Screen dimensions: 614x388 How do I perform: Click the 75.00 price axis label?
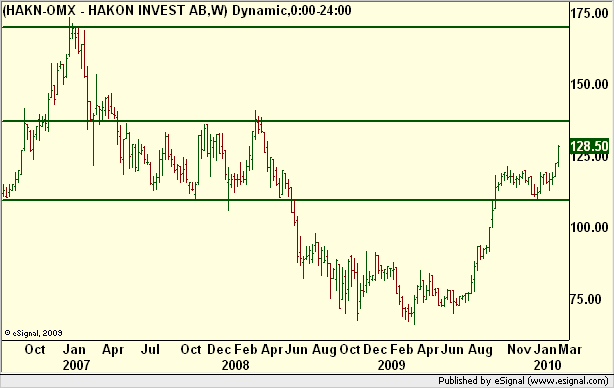[585, 299]
